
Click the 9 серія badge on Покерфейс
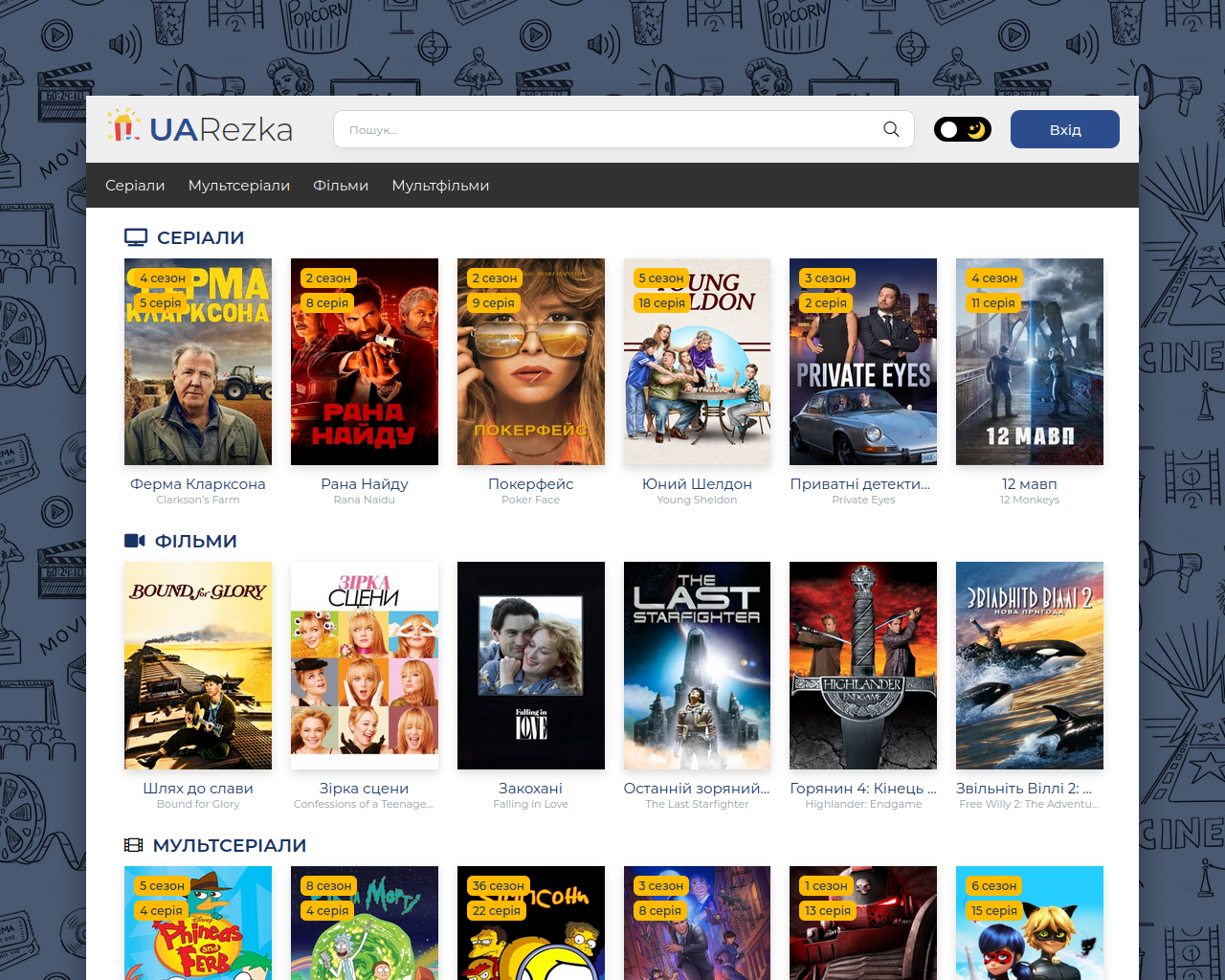coord(494,302)
